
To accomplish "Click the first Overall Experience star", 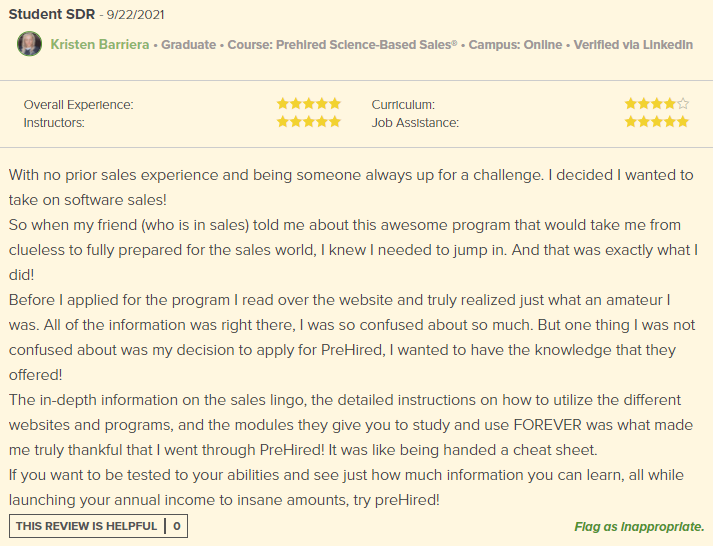I will pos(283,104).
